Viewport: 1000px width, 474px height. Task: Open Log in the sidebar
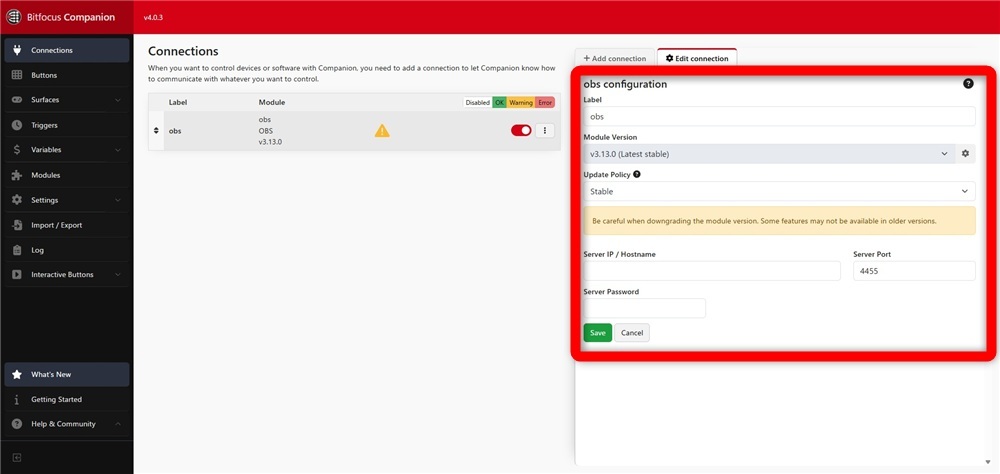tap(66, 250)
